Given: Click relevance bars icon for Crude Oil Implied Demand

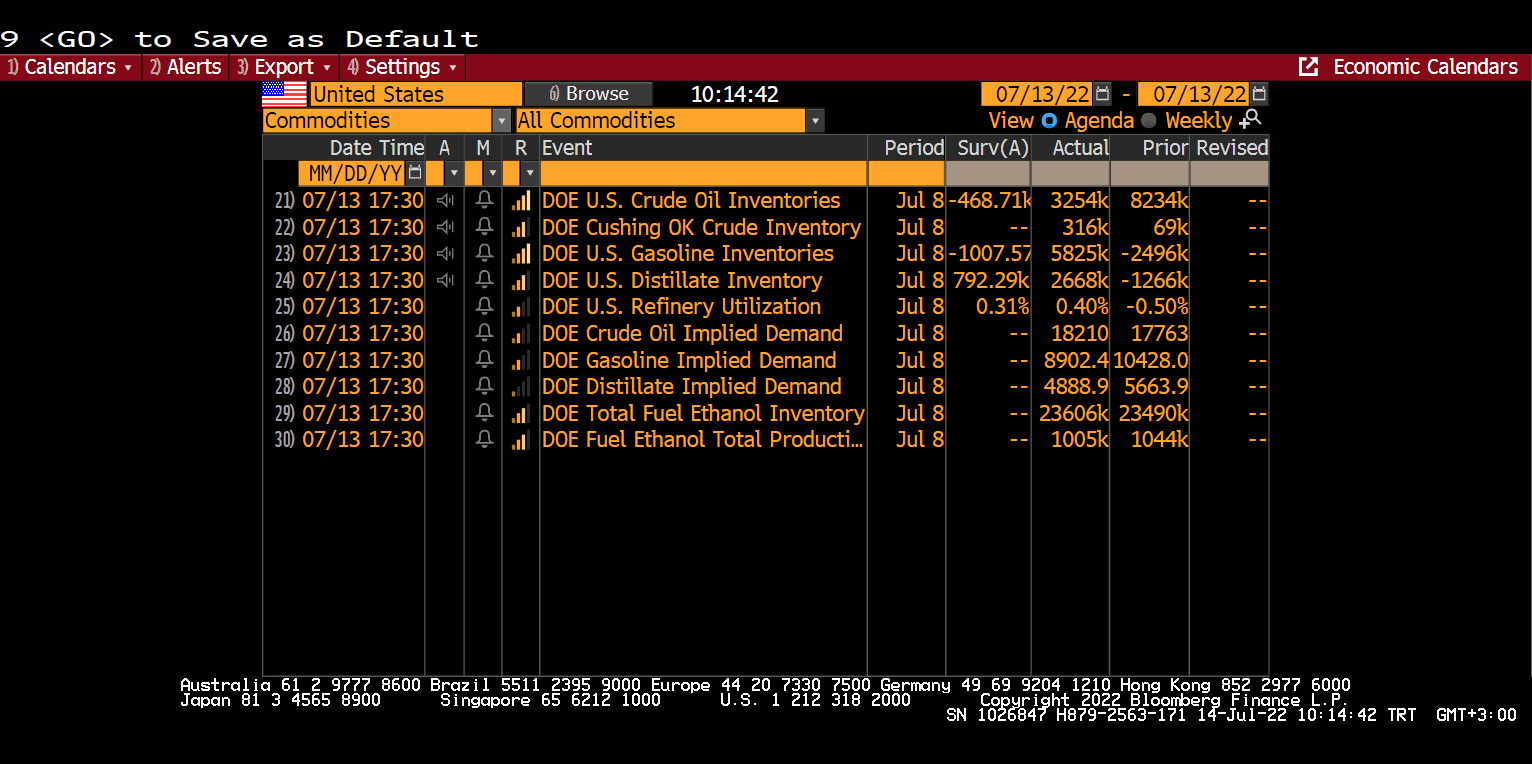Looking at the screenshot, I should (520, 333).
